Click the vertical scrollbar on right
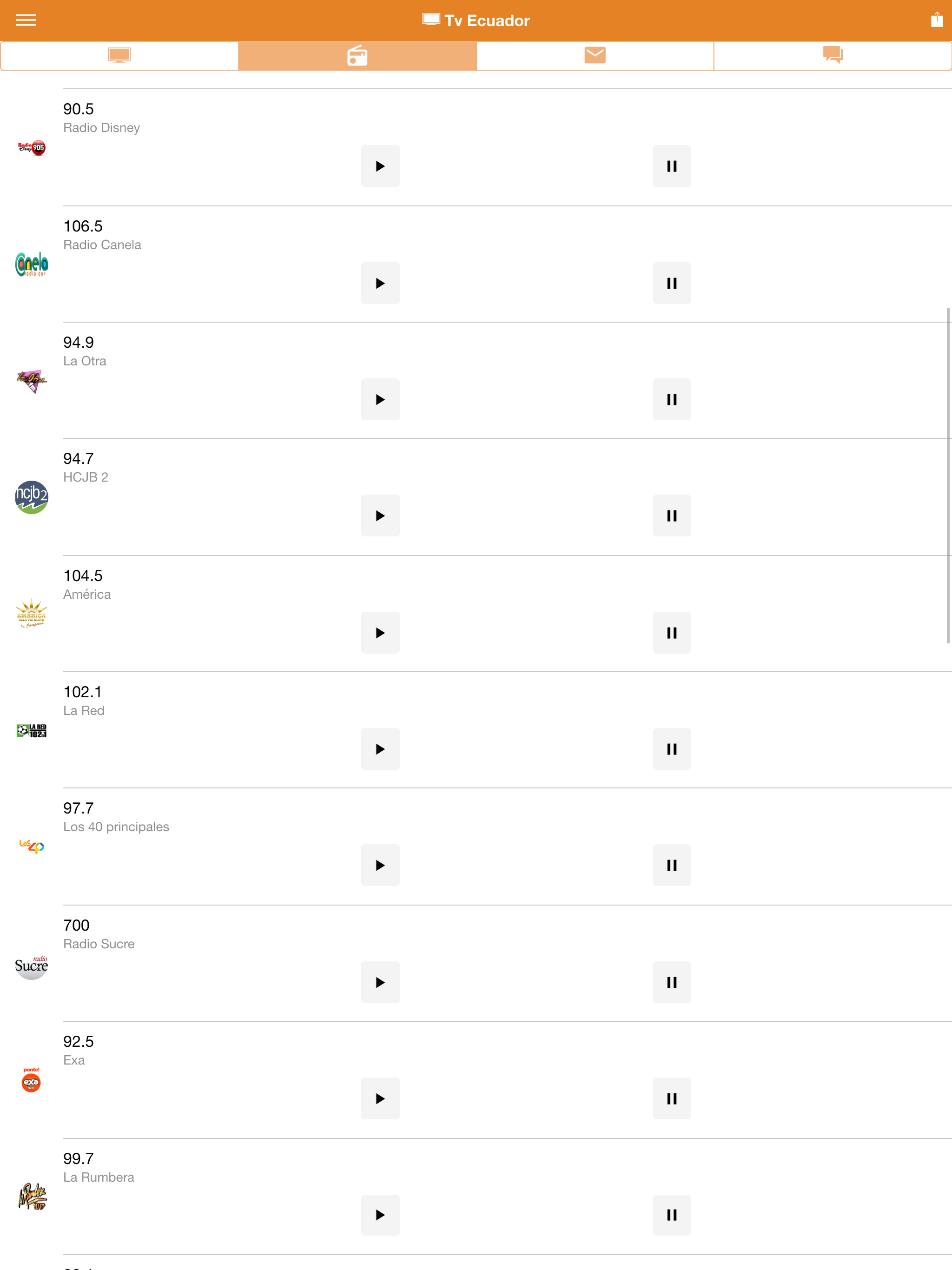The height and width of the screenshot is (1270, 952). 948,476
